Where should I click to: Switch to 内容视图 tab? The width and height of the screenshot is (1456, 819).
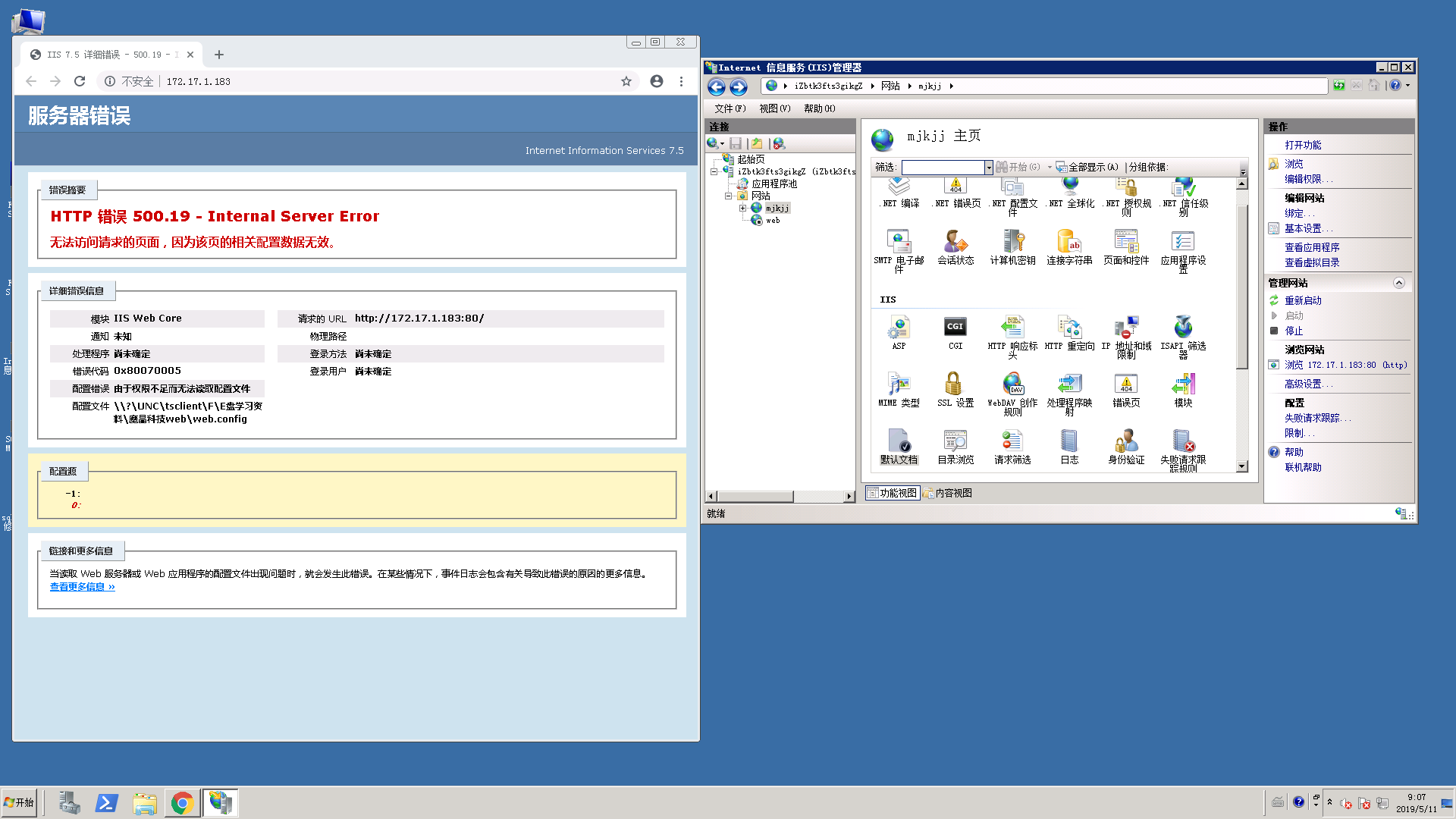pyautogui.click(x=948, y=493)
